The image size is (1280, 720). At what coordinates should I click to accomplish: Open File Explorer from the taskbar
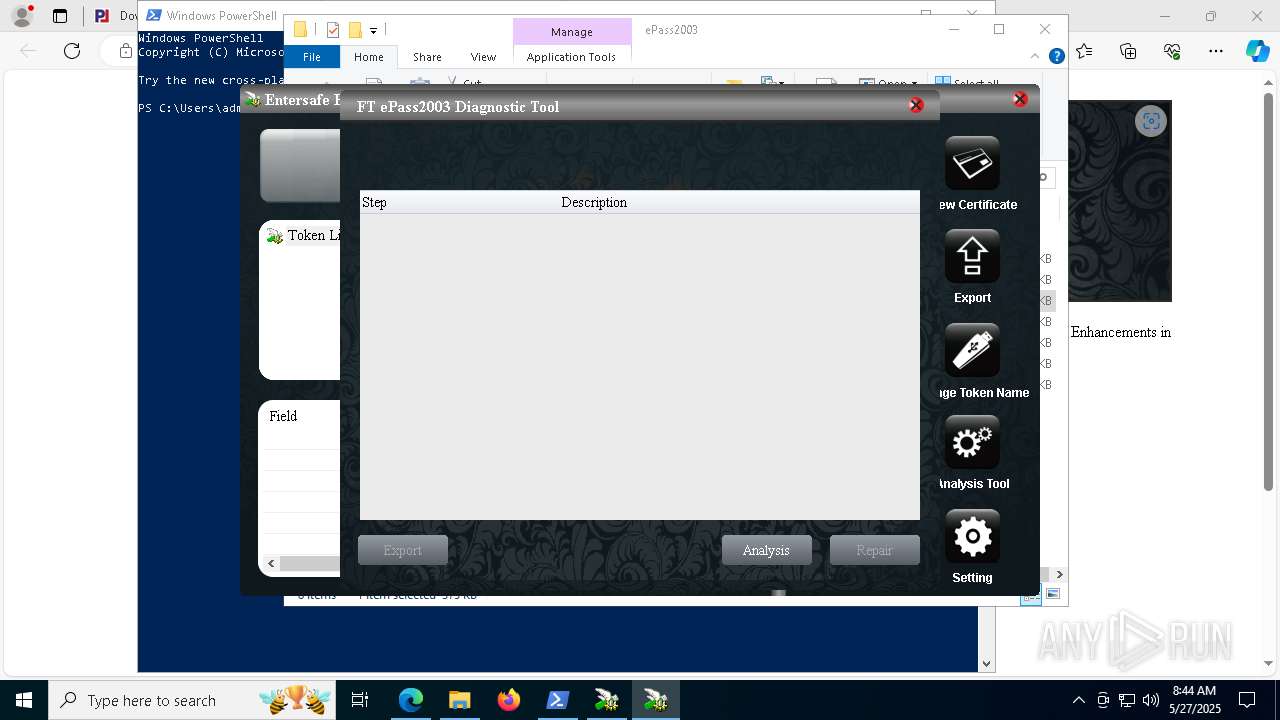tap(460, 700)
